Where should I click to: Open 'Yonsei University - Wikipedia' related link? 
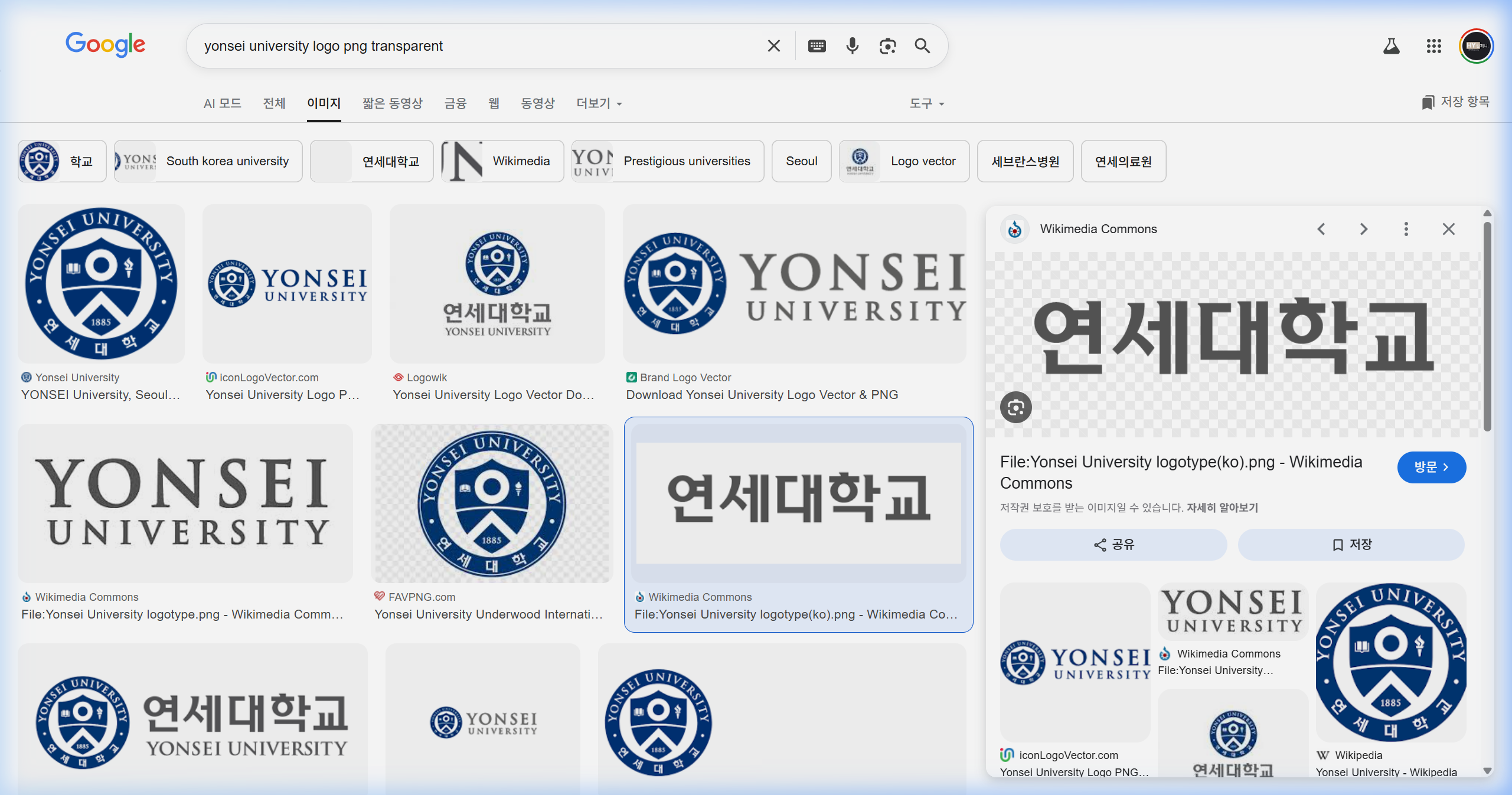[1386, 772]
